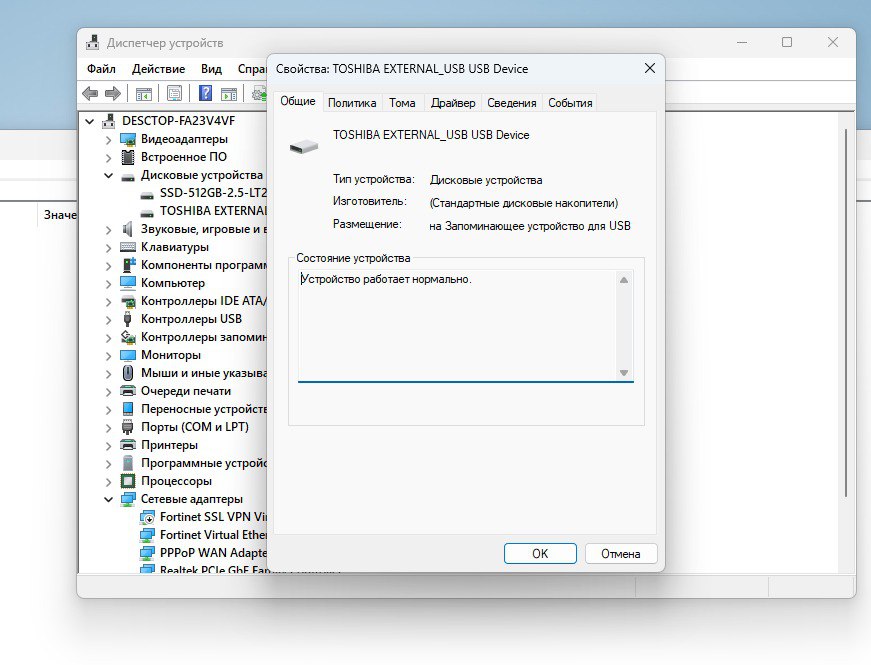The image size is (871, 665).
Task: Expand the Видеоадаптеры category
Action: (109, 139)
